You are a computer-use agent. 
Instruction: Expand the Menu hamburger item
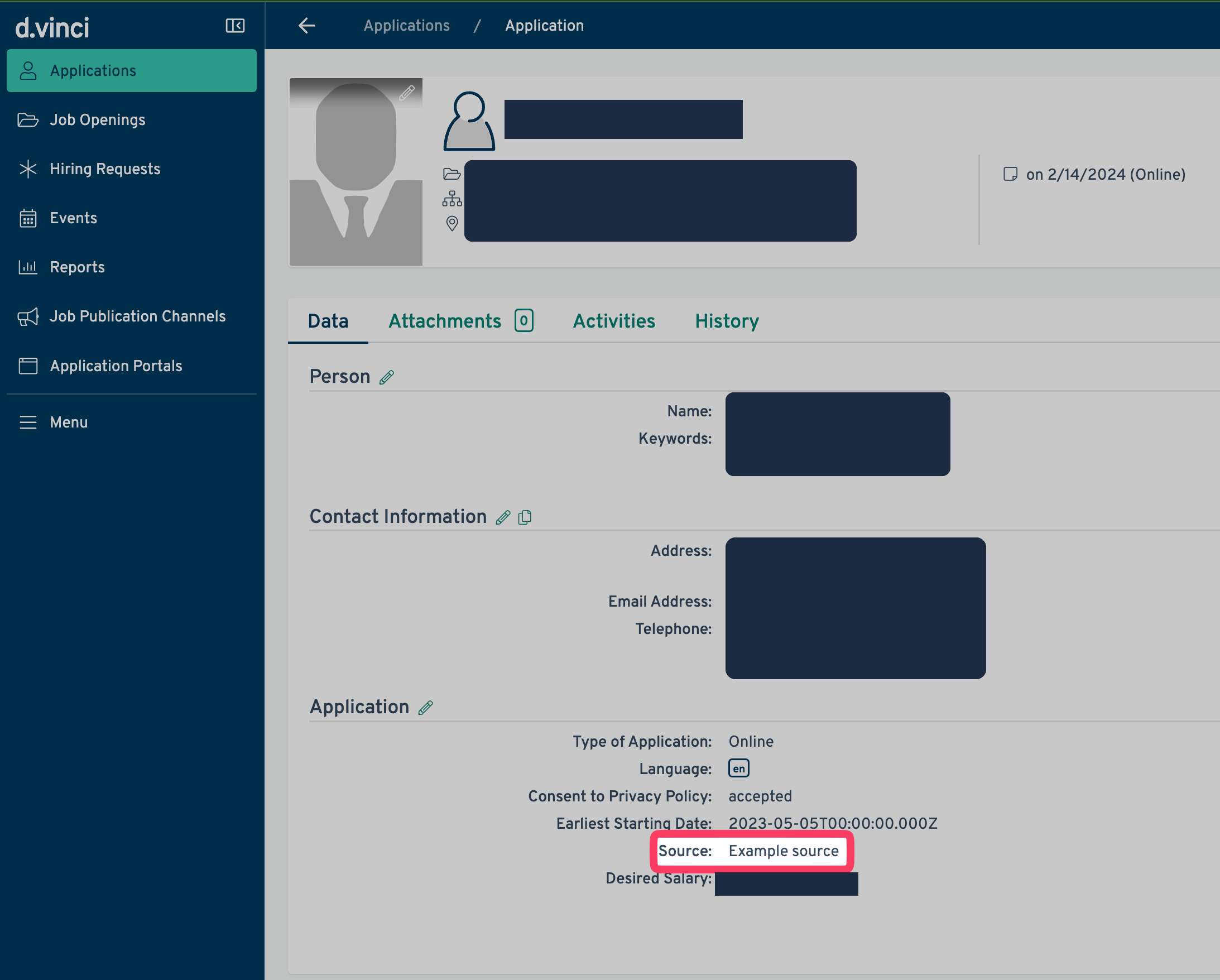pos(69,422)
